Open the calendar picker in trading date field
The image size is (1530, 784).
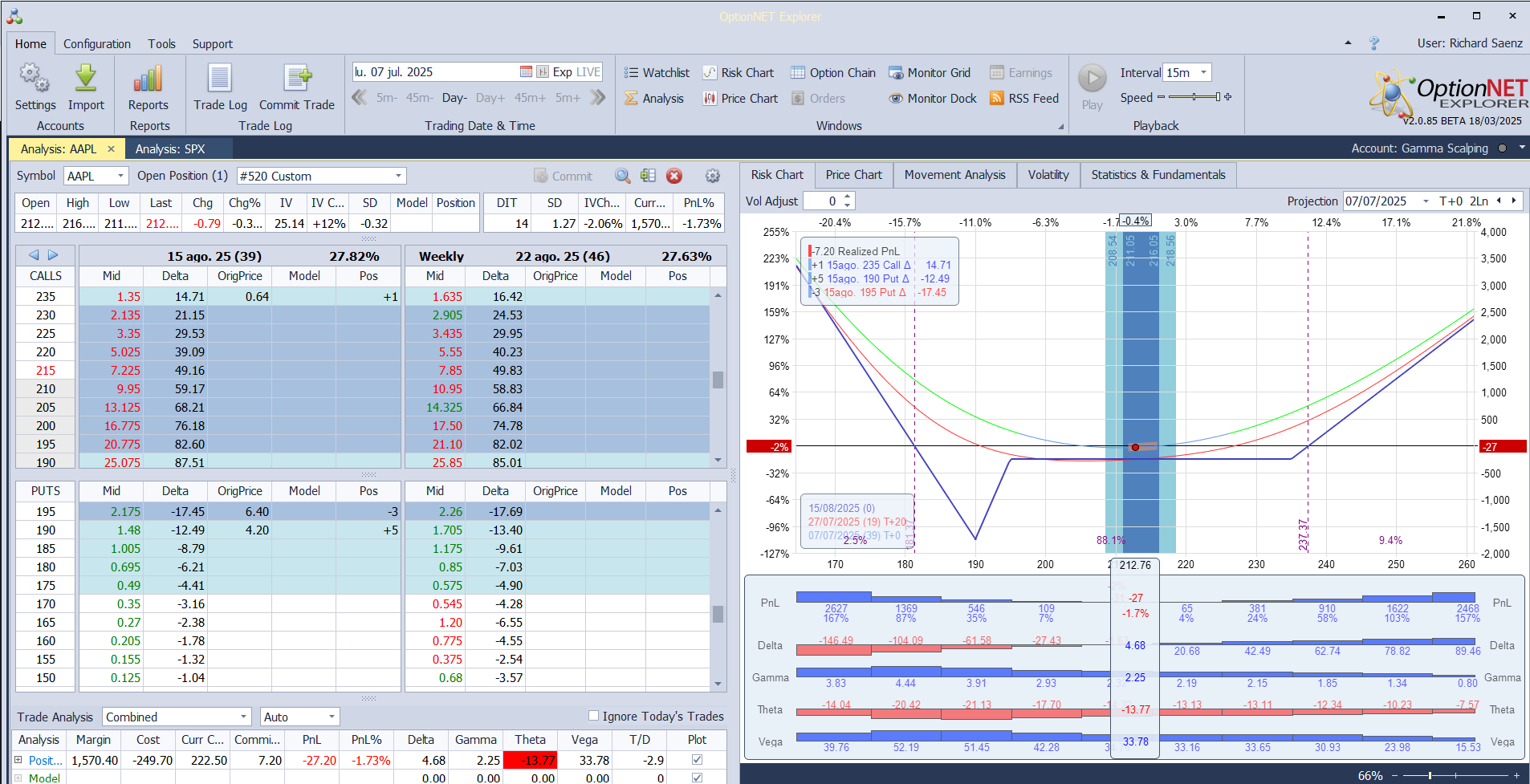[526, 71]
